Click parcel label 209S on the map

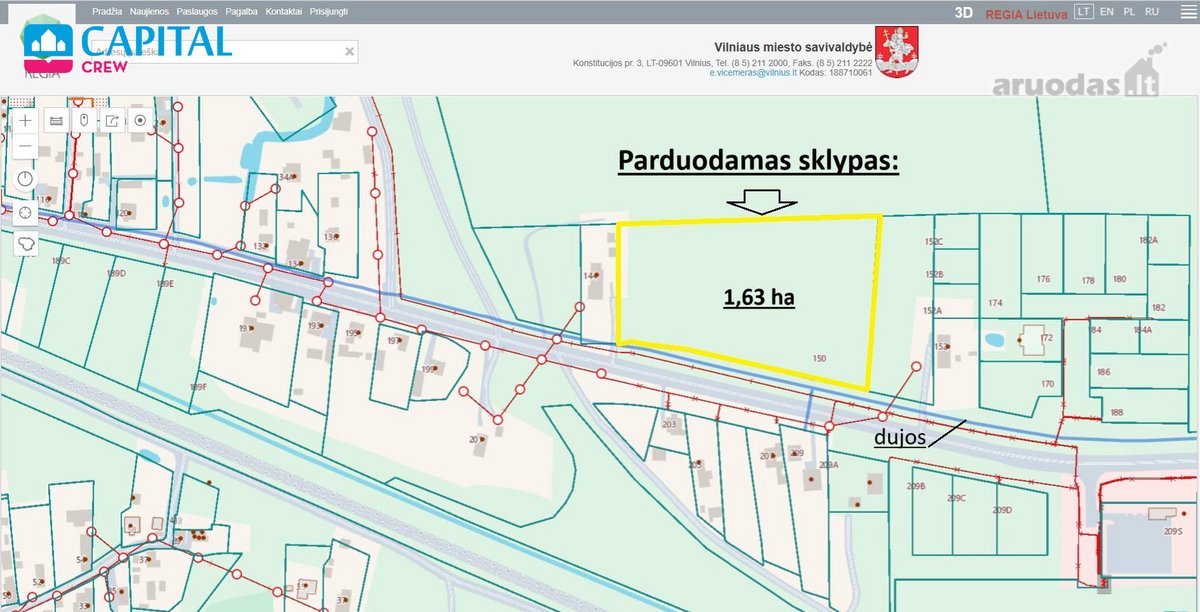click(x=1173, y=531)
